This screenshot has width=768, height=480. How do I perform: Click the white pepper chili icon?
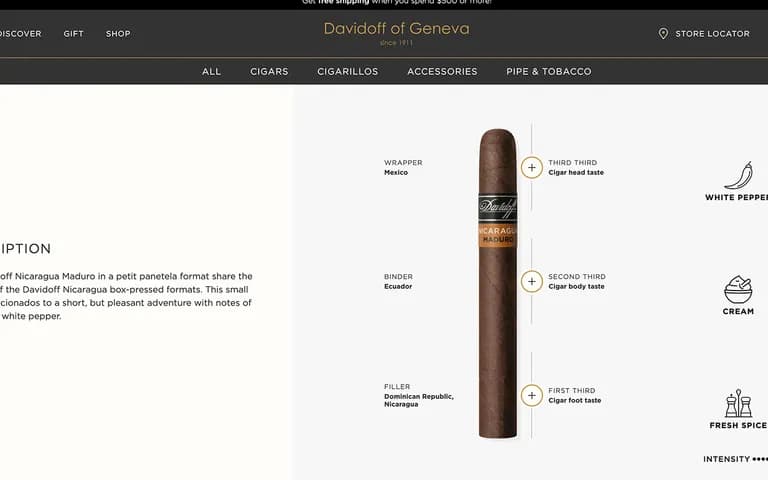coord(739,175)
